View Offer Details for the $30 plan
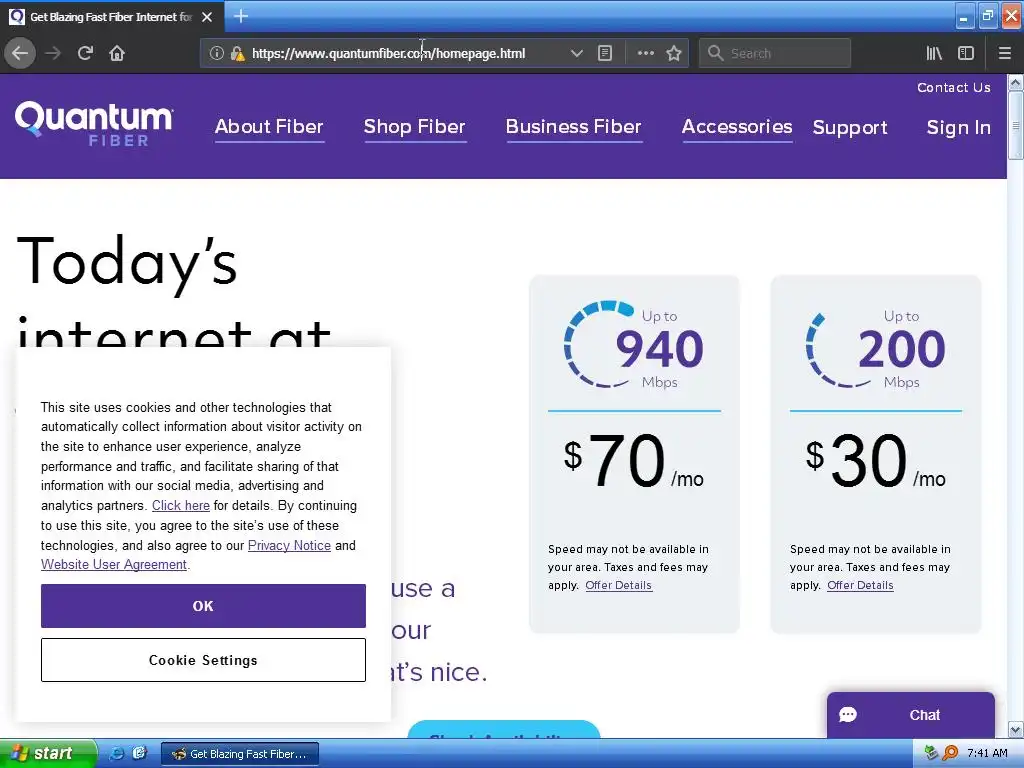The height and width of the screenshot is (768, 1024). pos(860,585)
